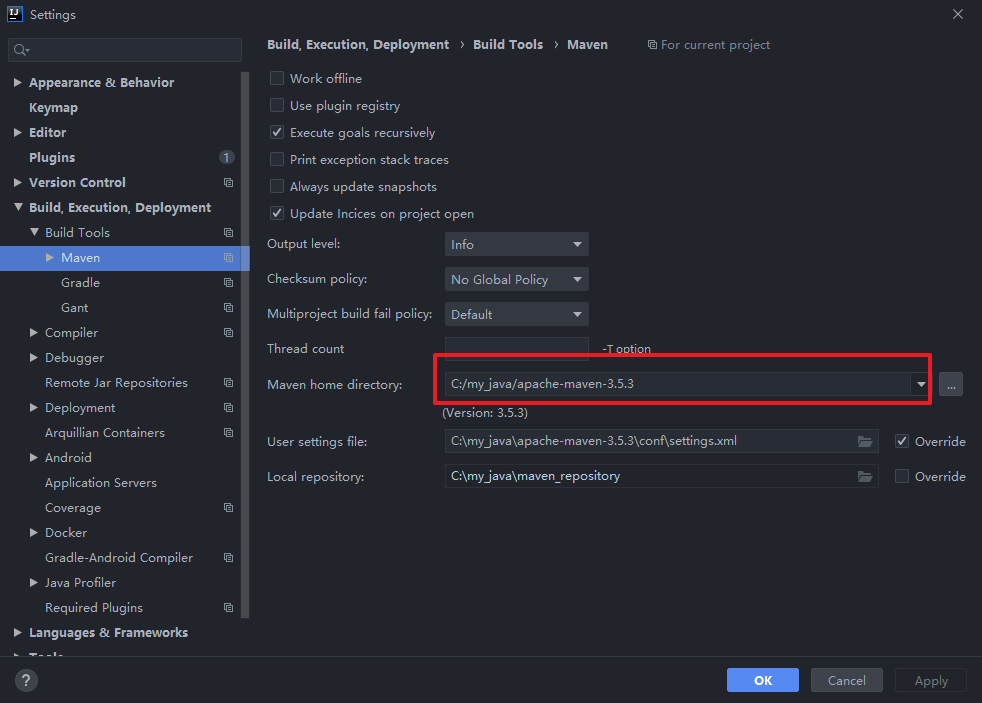Image resolution: width=982 pixels, height=703 pixels.
Task: Uncheck Override for User settings file
Action: 902,441
